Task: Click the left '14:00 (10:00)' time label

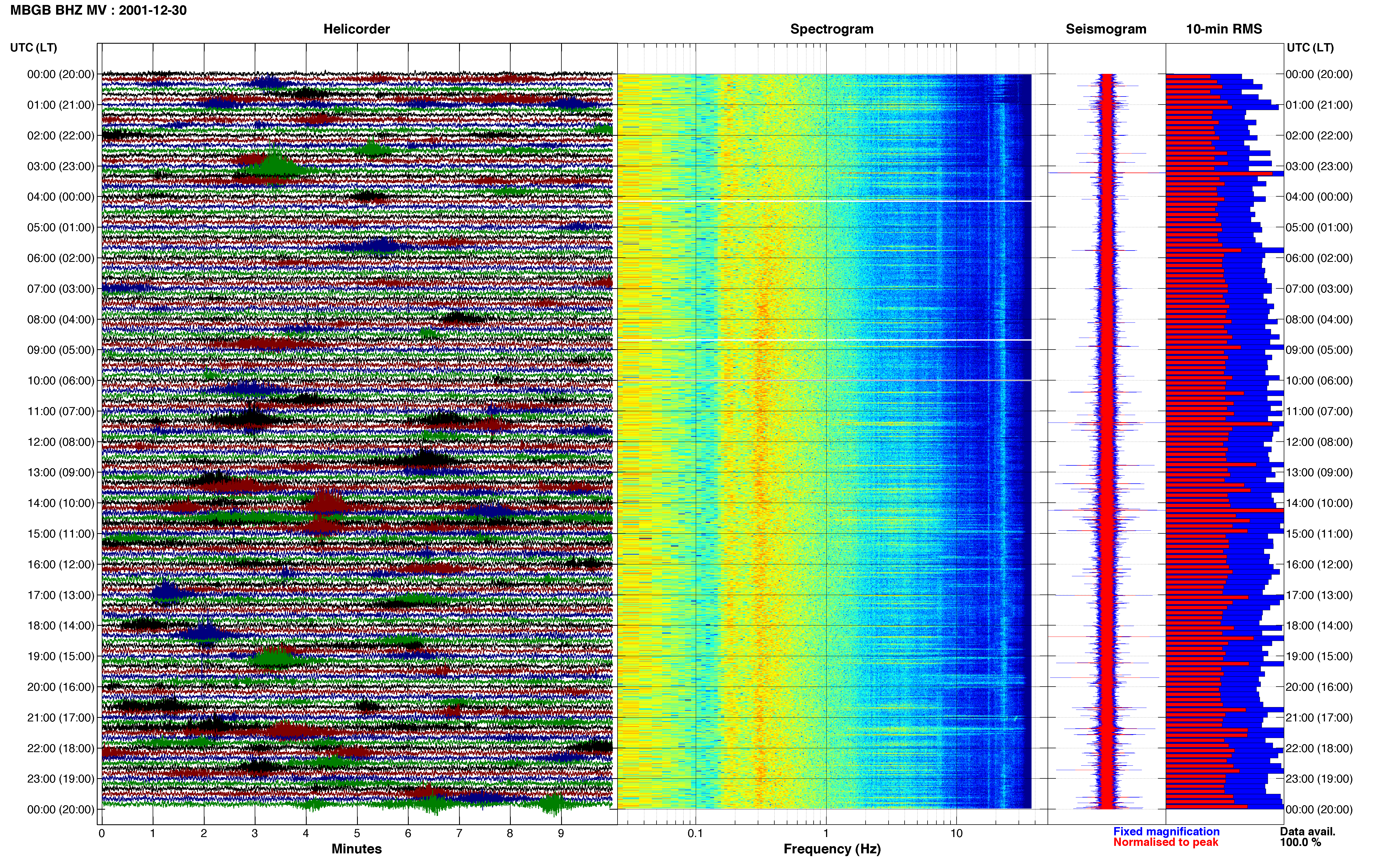Action: point(60,504)
